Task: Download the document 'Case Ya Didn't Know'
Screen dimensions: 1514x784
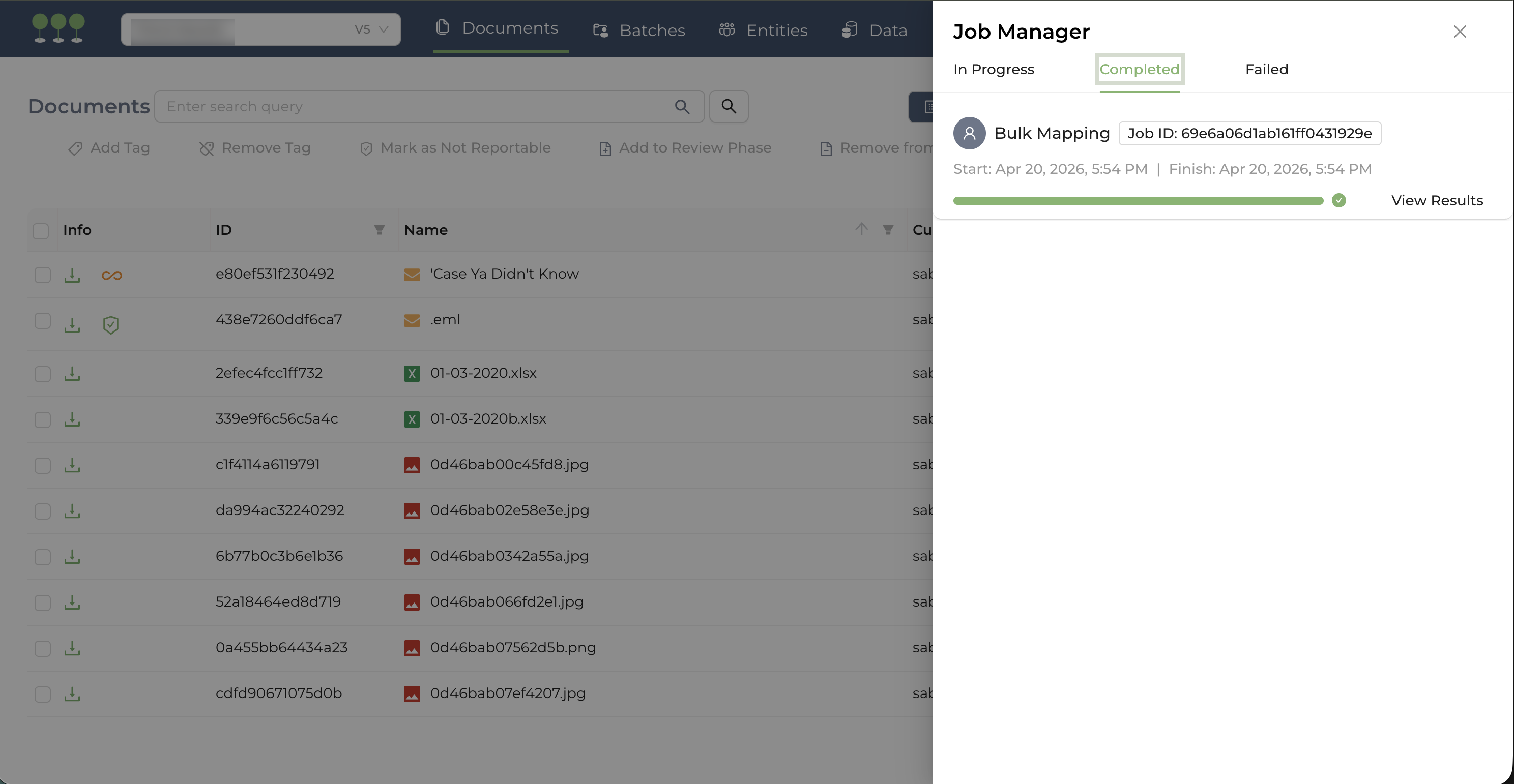Action: click(72, 275)
